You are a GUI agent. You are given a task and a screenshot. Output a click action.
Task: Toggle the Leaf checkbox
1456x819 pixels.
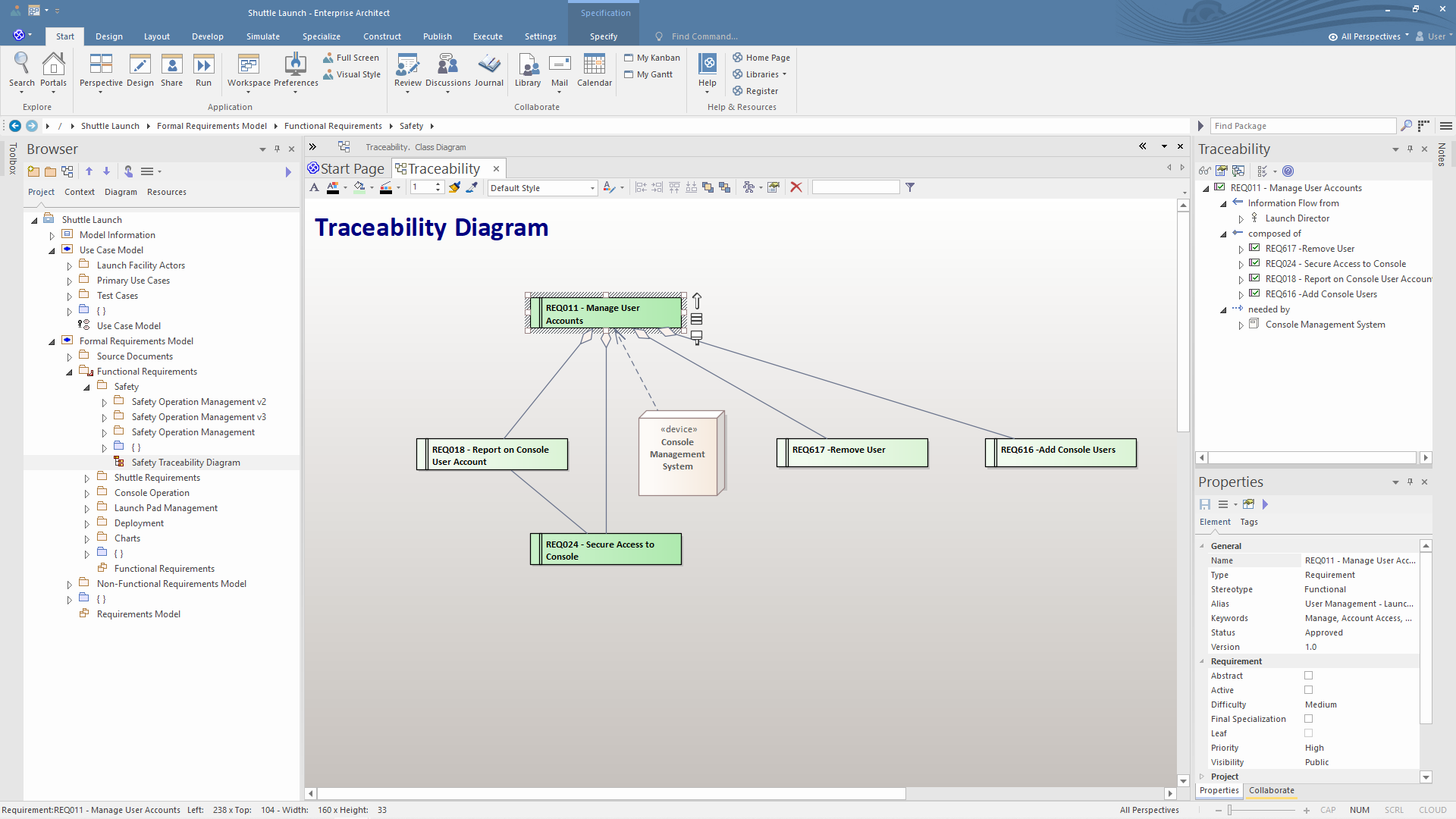(1308, 733)
